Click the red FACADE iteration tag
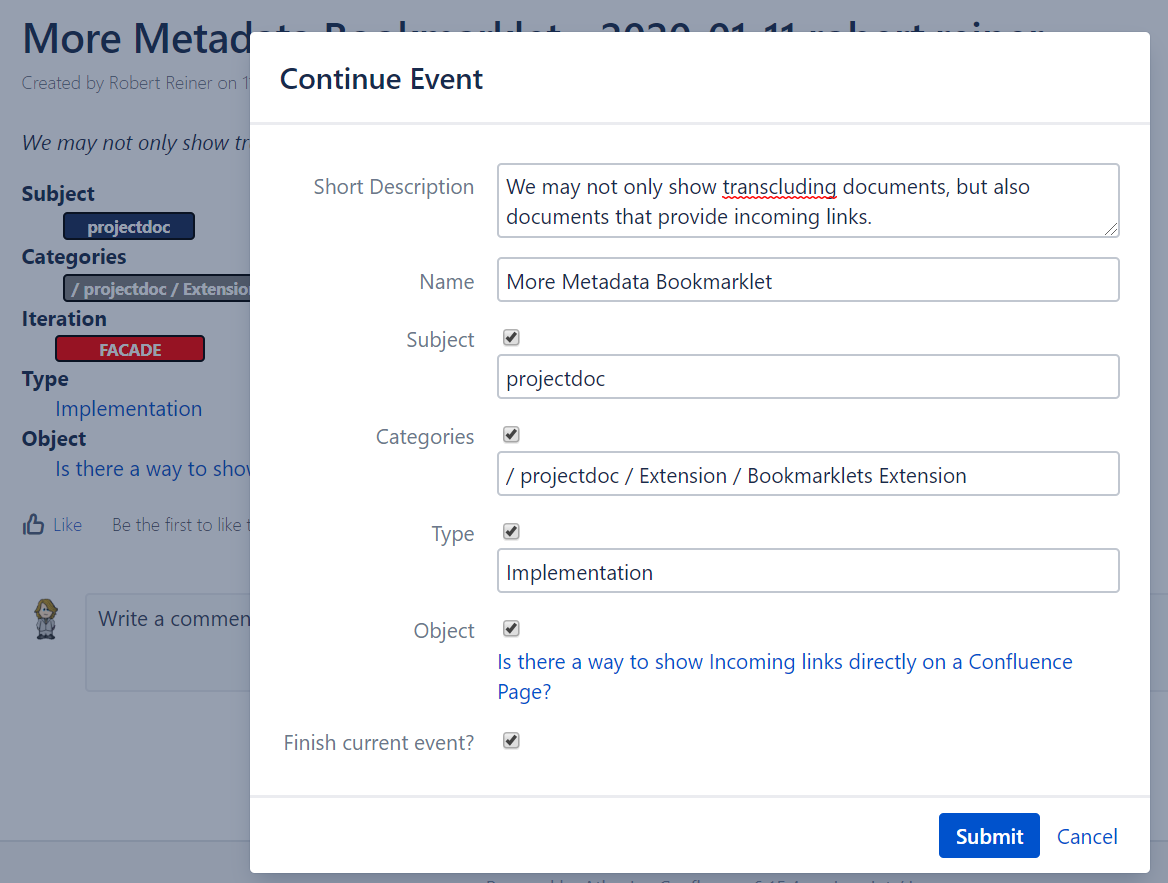1168x883 pixels. coord(130,349)
